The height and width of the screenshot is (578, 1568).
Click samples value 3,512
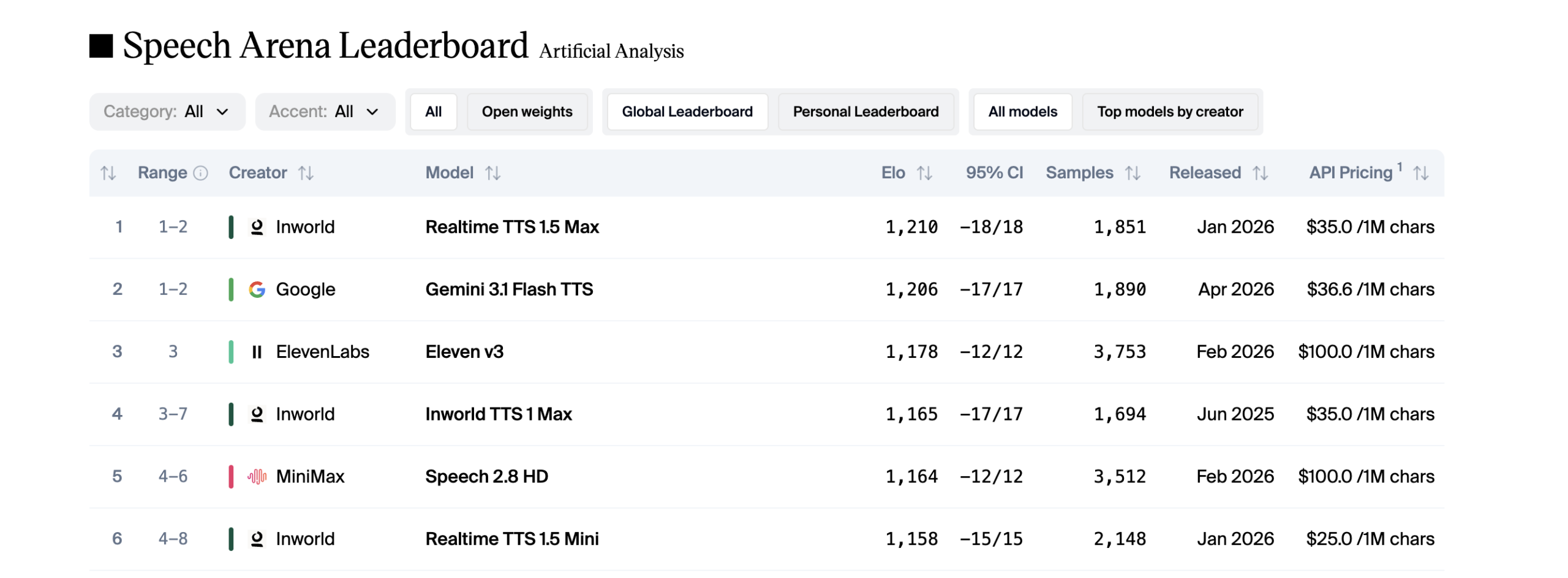[1120, 476]
